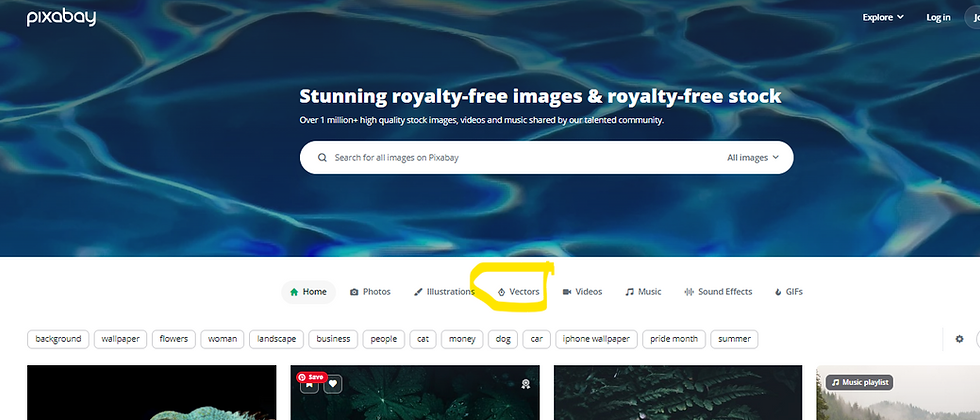Select the dog tag
This screenshot has height=420, width=980.
[503, 339]
